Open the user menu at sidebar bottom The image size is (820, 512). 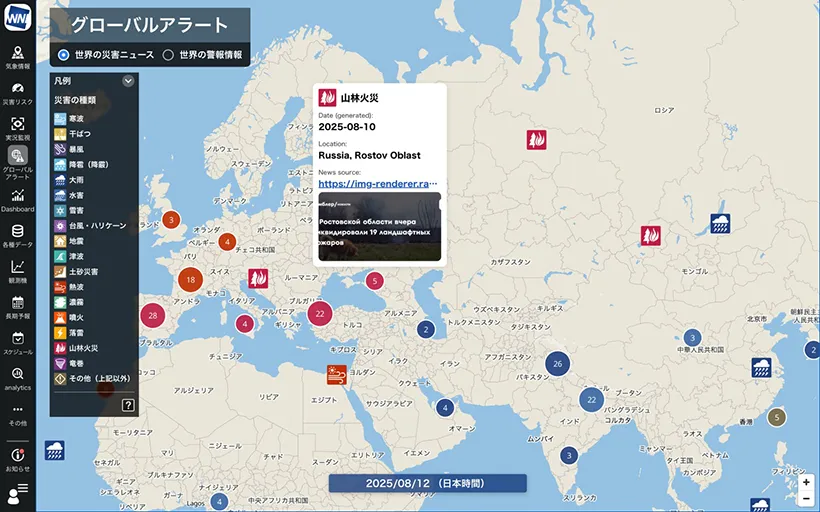pyautogui.click(x=18, y=492)
